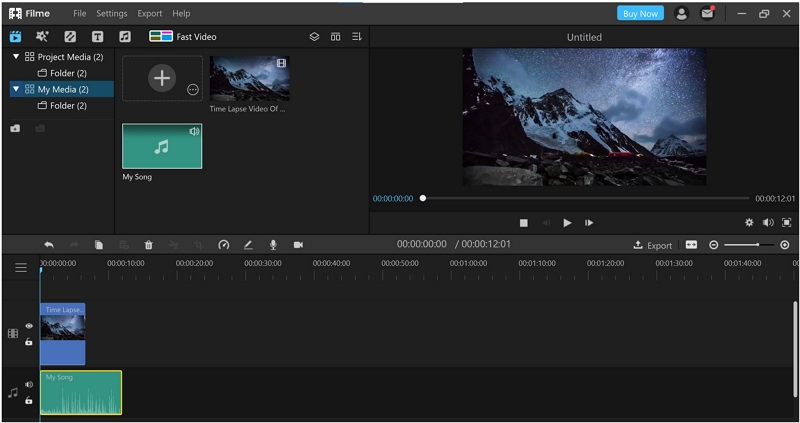800x423 pixels.
Task: Open the sort order dropdown icon
Action: point(357,37)
